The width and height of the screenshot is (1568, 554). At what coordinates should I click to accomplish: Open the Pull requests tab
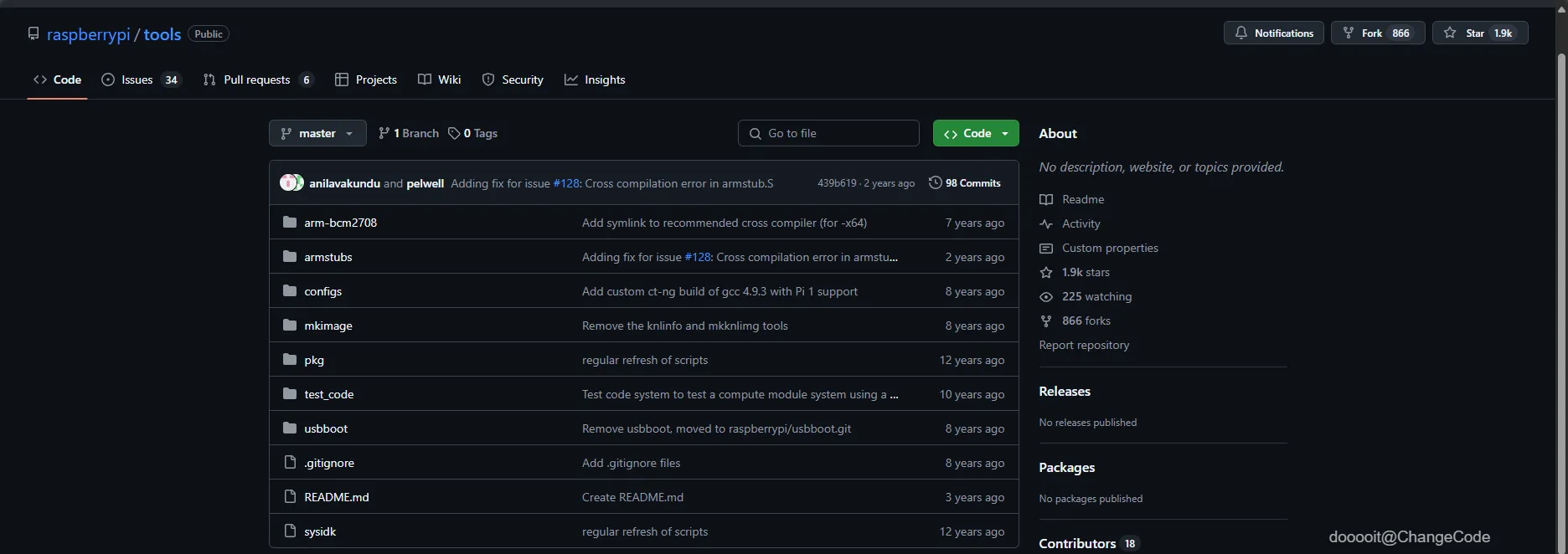(257, 80)
